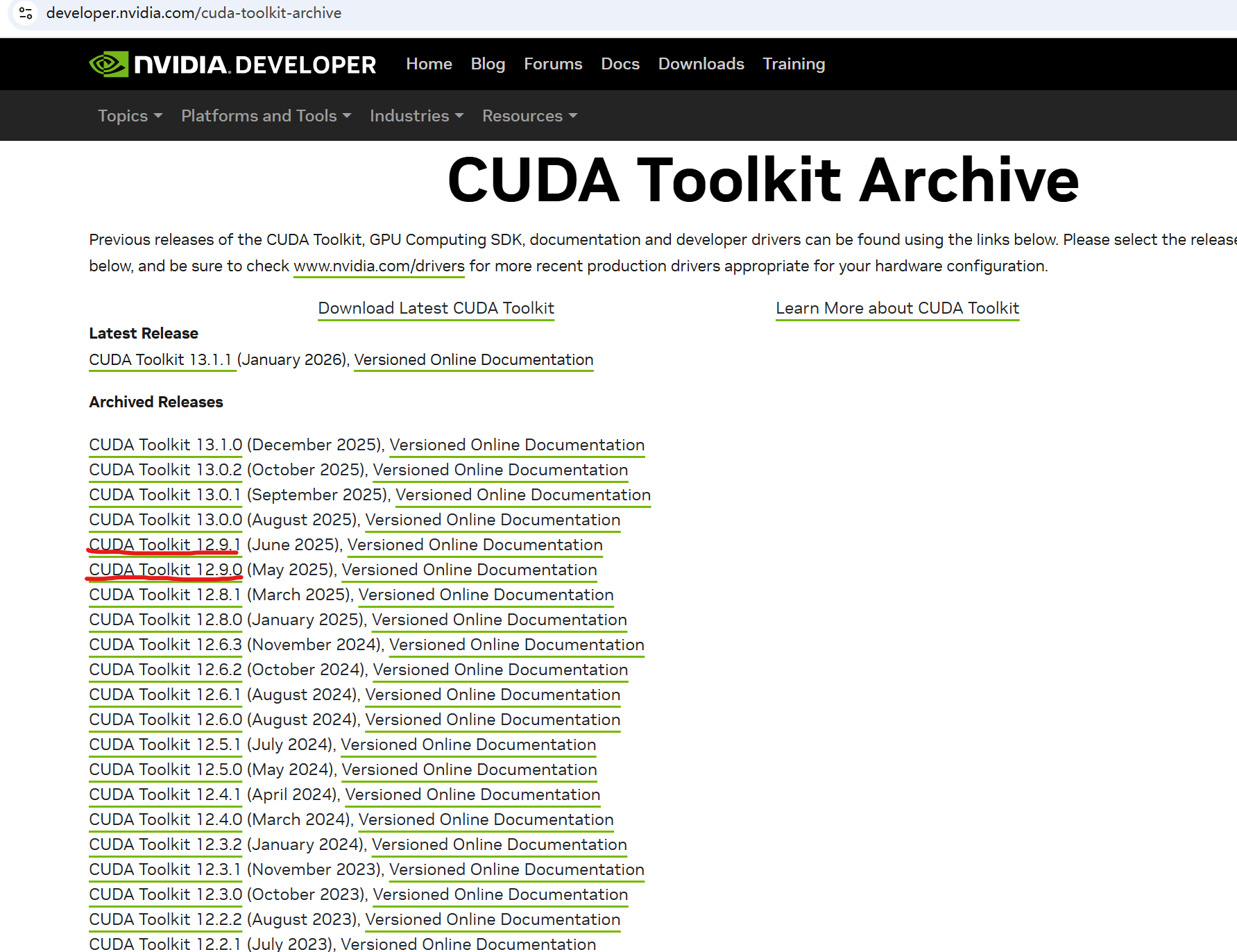Open CUDA Toolkit 12.8.1 link
The width and height of the screenshot is (1237, 952).
165,595
